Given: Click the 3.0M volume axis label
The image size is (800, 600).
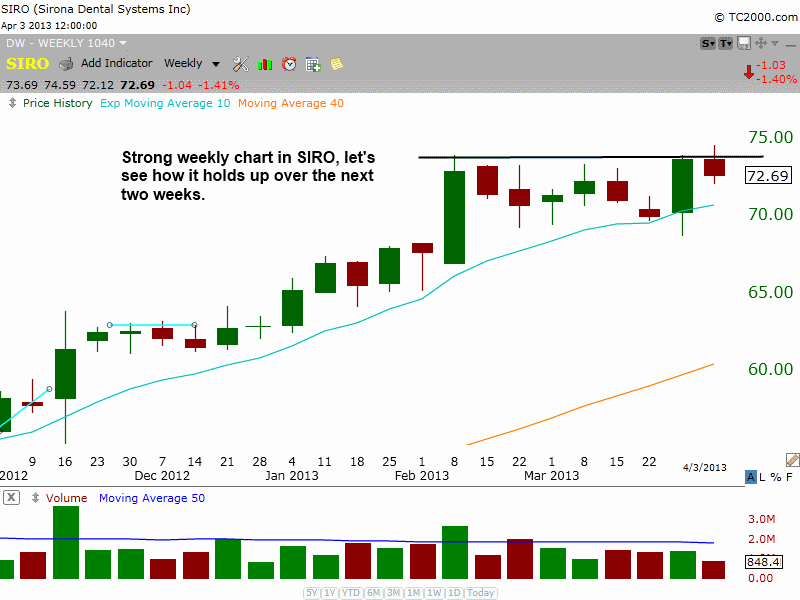Looking at the screenshot, I should [762, 519].
